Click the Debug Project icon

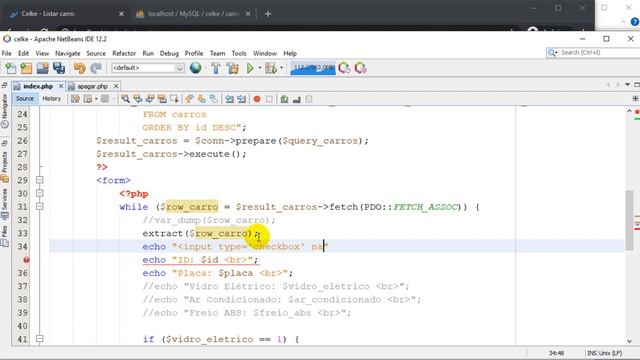(271, 68)
